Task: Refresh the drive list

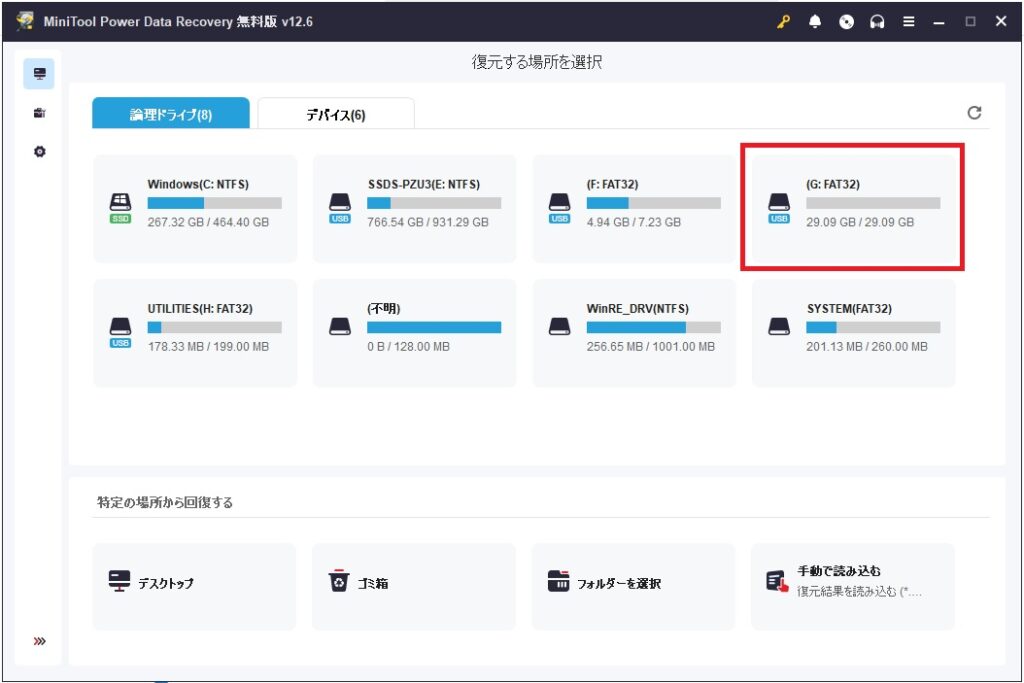Action: [x=974, y=113]
